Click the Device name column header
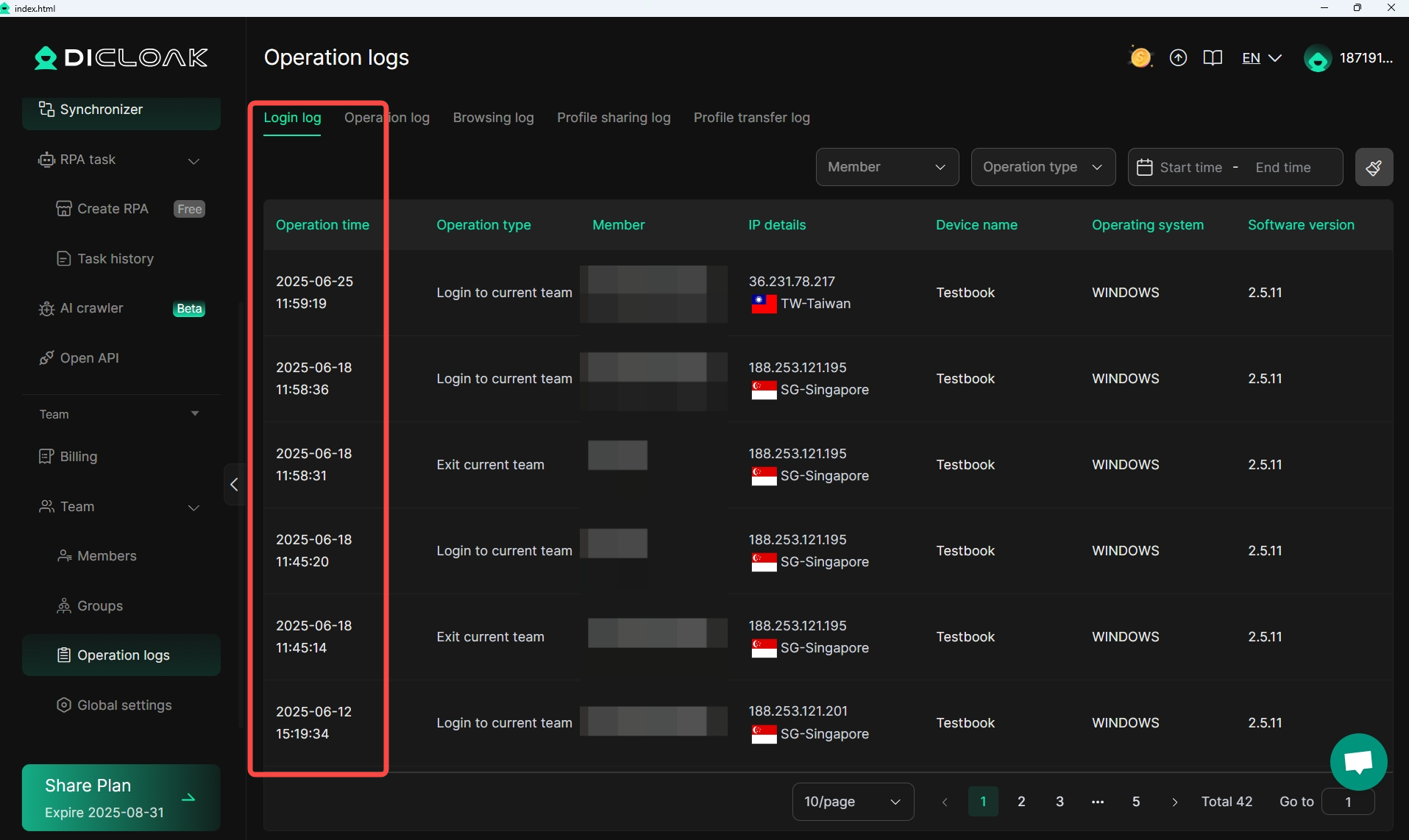This screenshot has width=1409, height=840. (976, 225)
